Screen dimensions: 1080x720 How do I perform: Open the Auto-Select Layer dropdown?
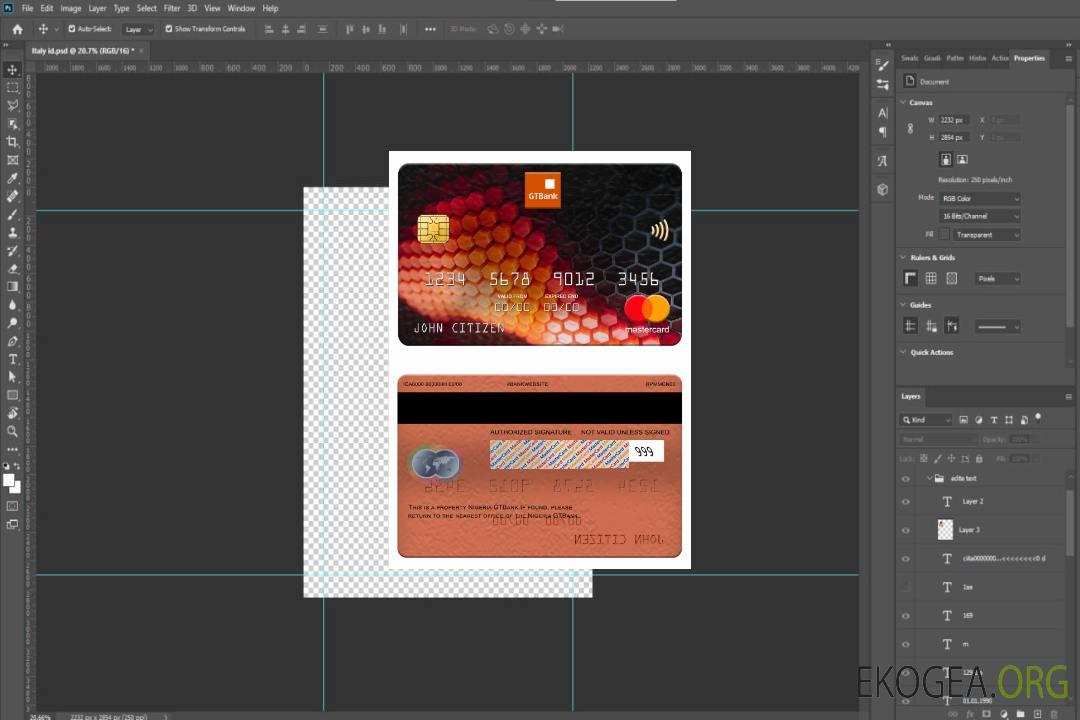138,29
